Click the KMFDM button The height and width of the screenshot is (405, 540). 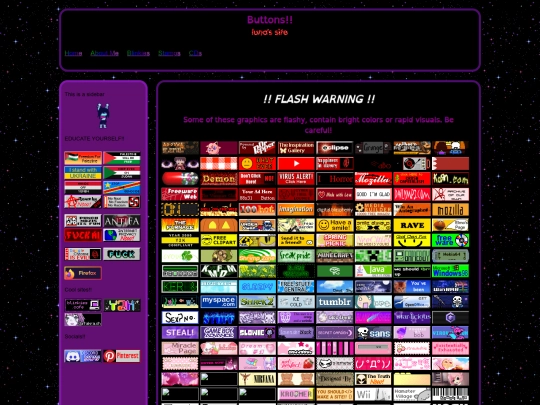[x=219, y=271]
